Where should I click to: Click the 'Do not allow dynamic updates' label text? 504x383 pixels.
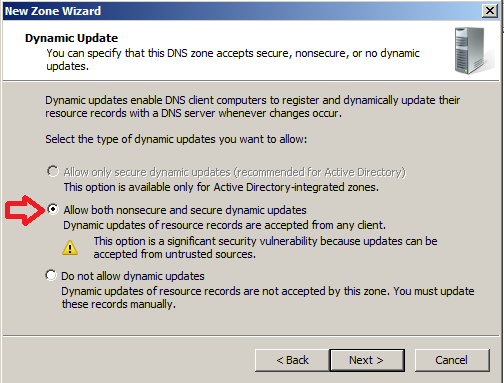tap(133, 276)
